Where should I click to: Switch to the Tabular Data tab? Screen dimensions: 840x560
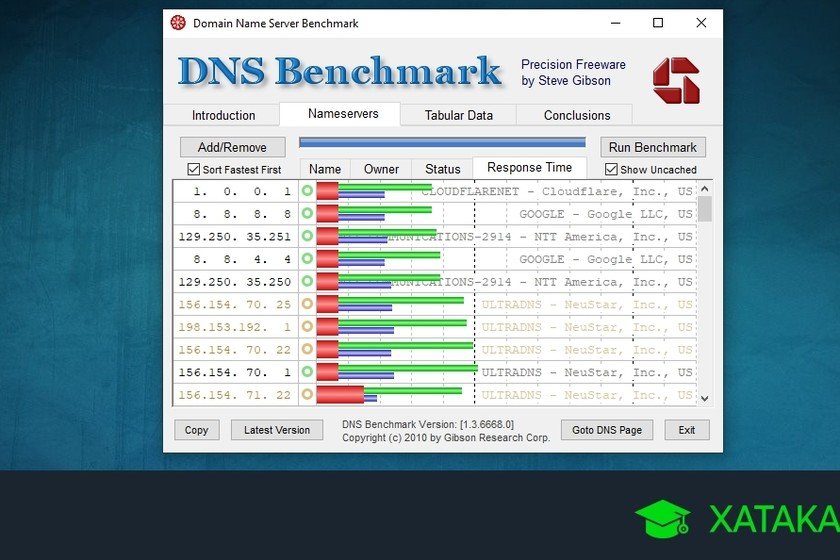coord(458,115)
